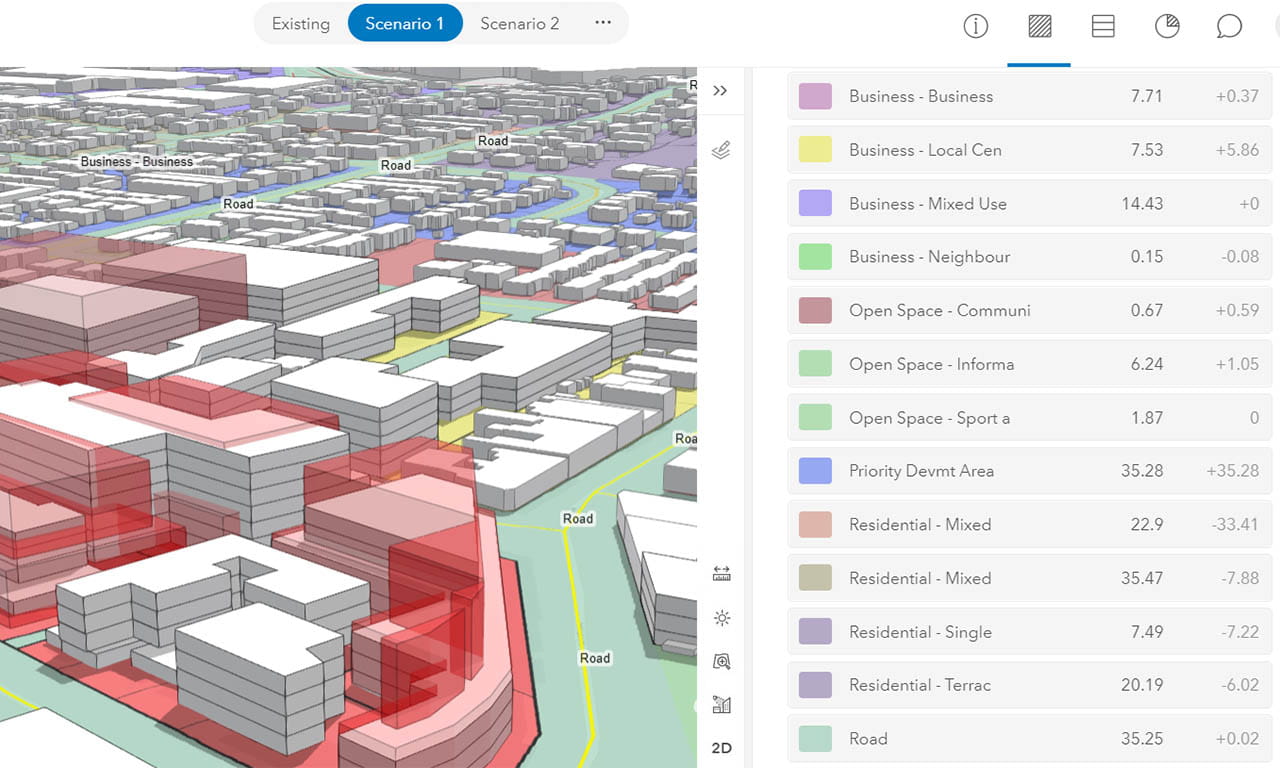This screenshot has width=1280, height=768.
Task: Open the map layers icon
Action: tap(721, 150)
